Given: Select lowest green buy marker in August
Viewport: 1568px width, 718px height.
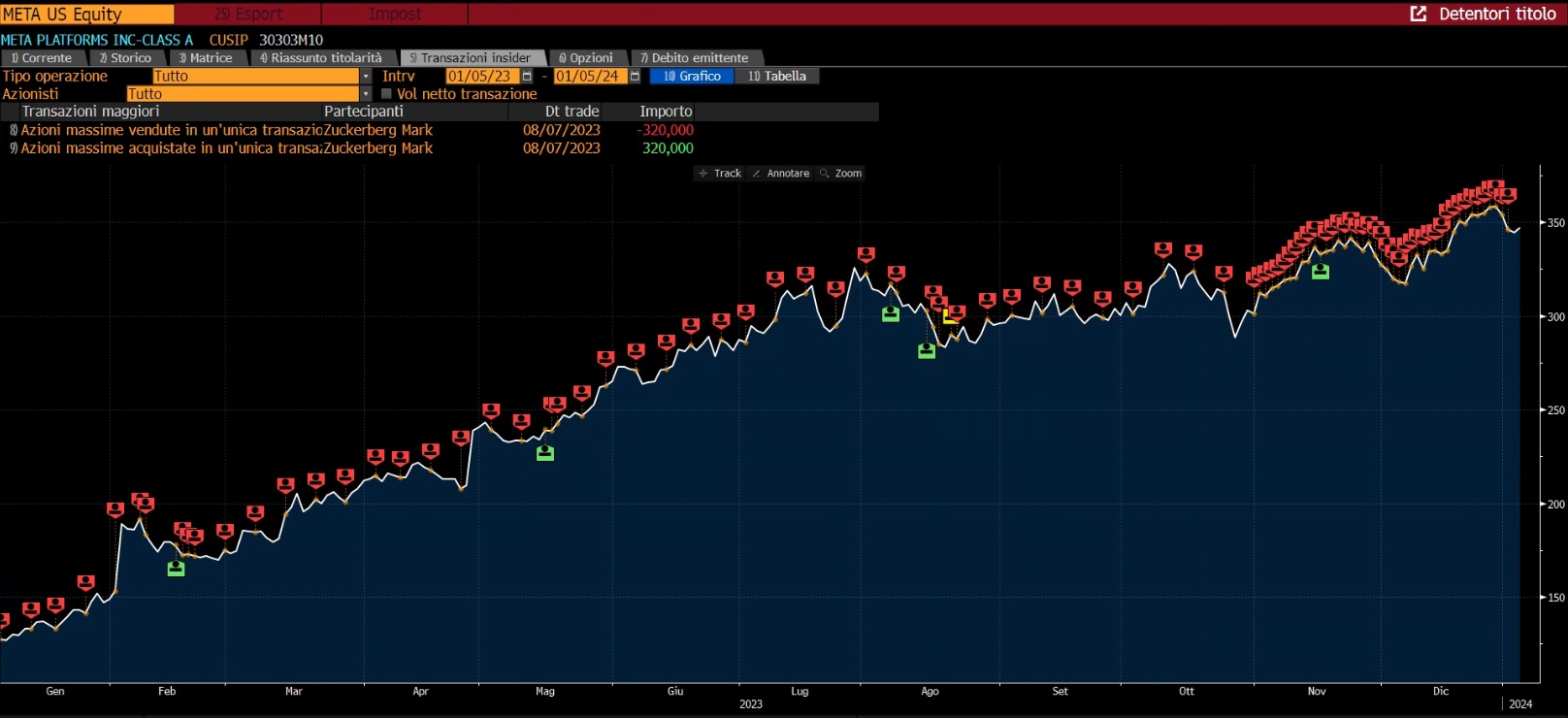Looking at the screenshot, I should point(927,351).
